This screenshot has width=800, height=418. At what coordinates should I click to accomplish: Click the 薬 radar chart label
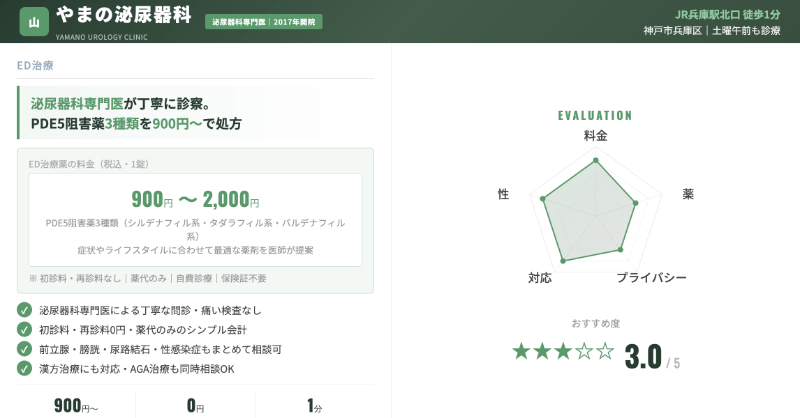coord(688,193)
